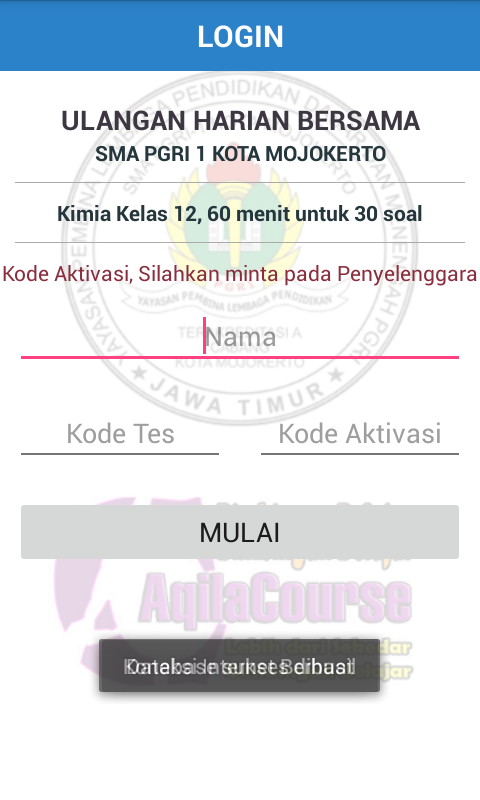Click the LOGIN header title
This screenshot has width=480, height=800.
[240, 37]
